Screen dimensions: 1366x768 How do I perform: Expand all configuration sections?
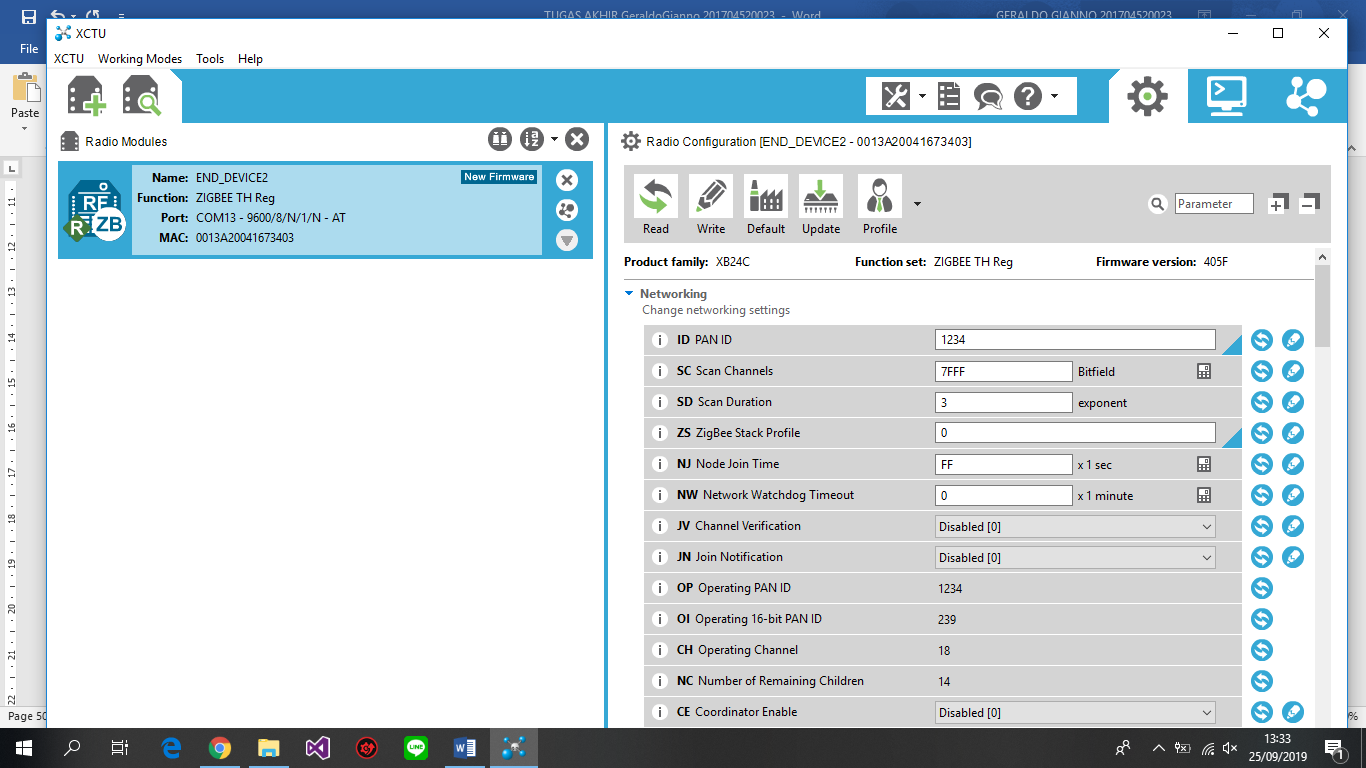click(1277, 204)
